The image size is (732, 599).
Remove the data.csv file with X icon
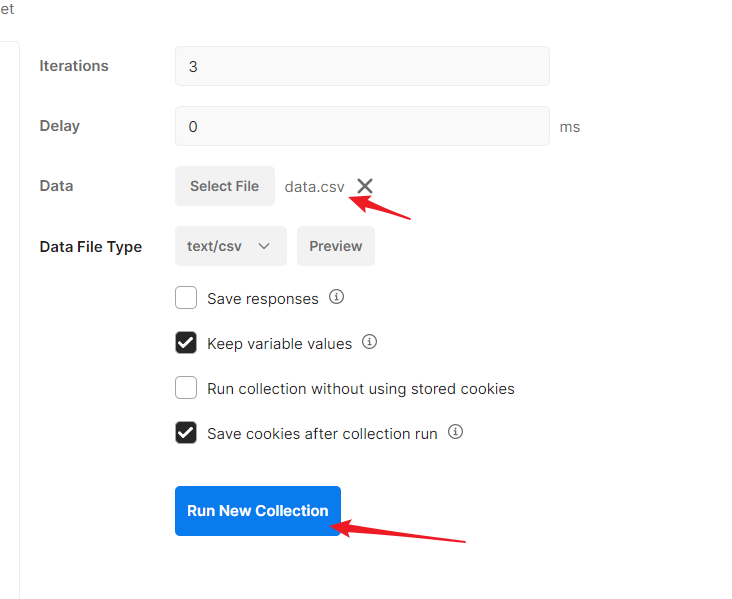[365, 186]
